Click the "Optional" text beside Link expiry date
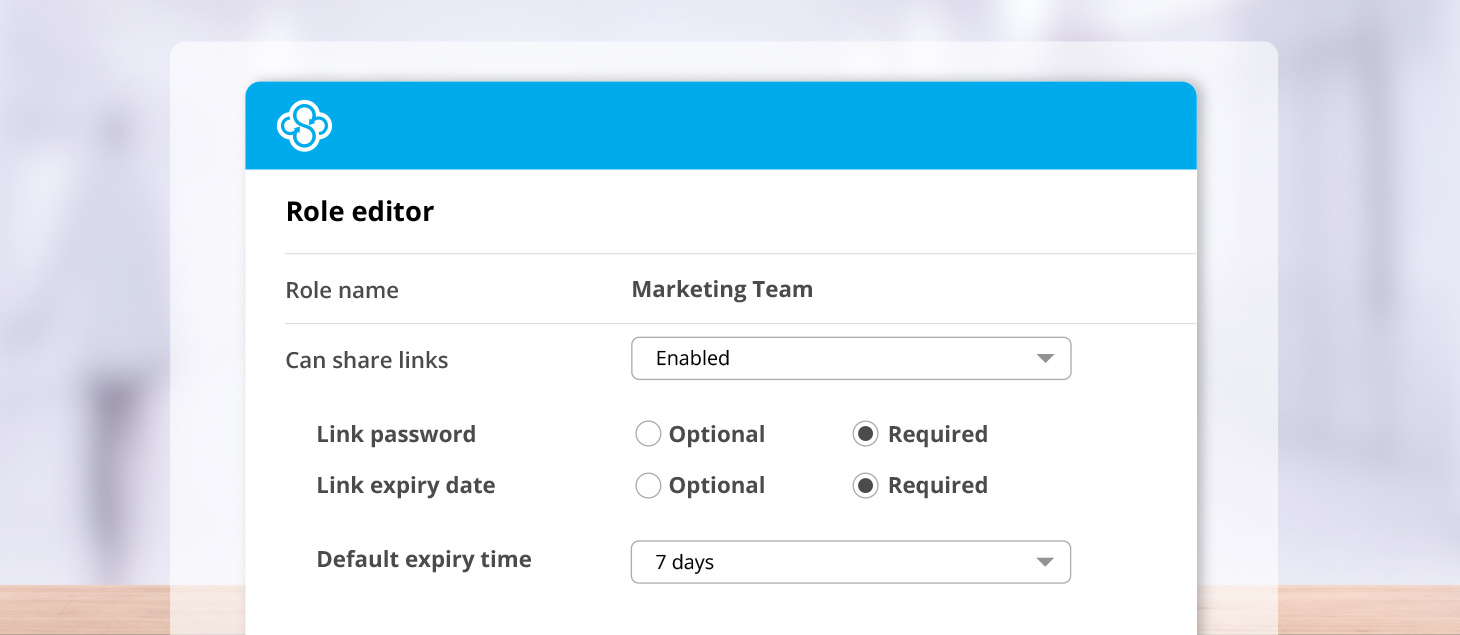This screenshot has height=635, width=1460. [x=715, y=485]
